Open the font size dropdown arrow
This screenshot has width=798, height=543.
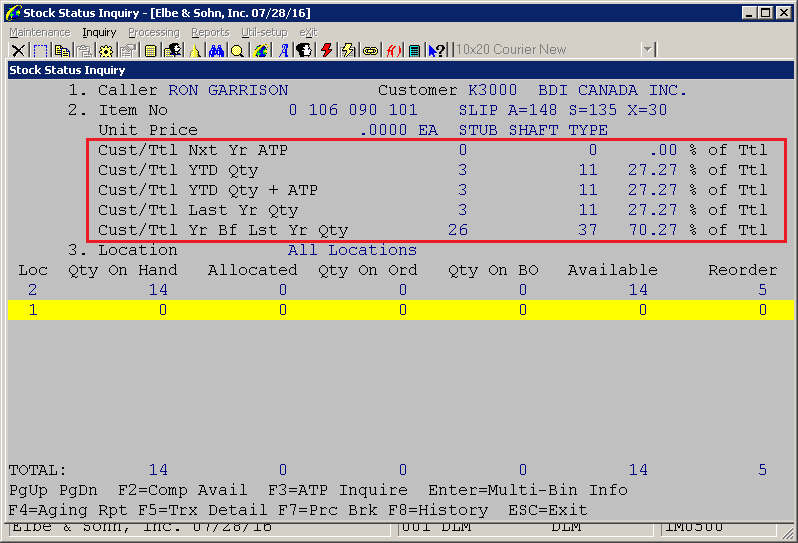(647, 49)
